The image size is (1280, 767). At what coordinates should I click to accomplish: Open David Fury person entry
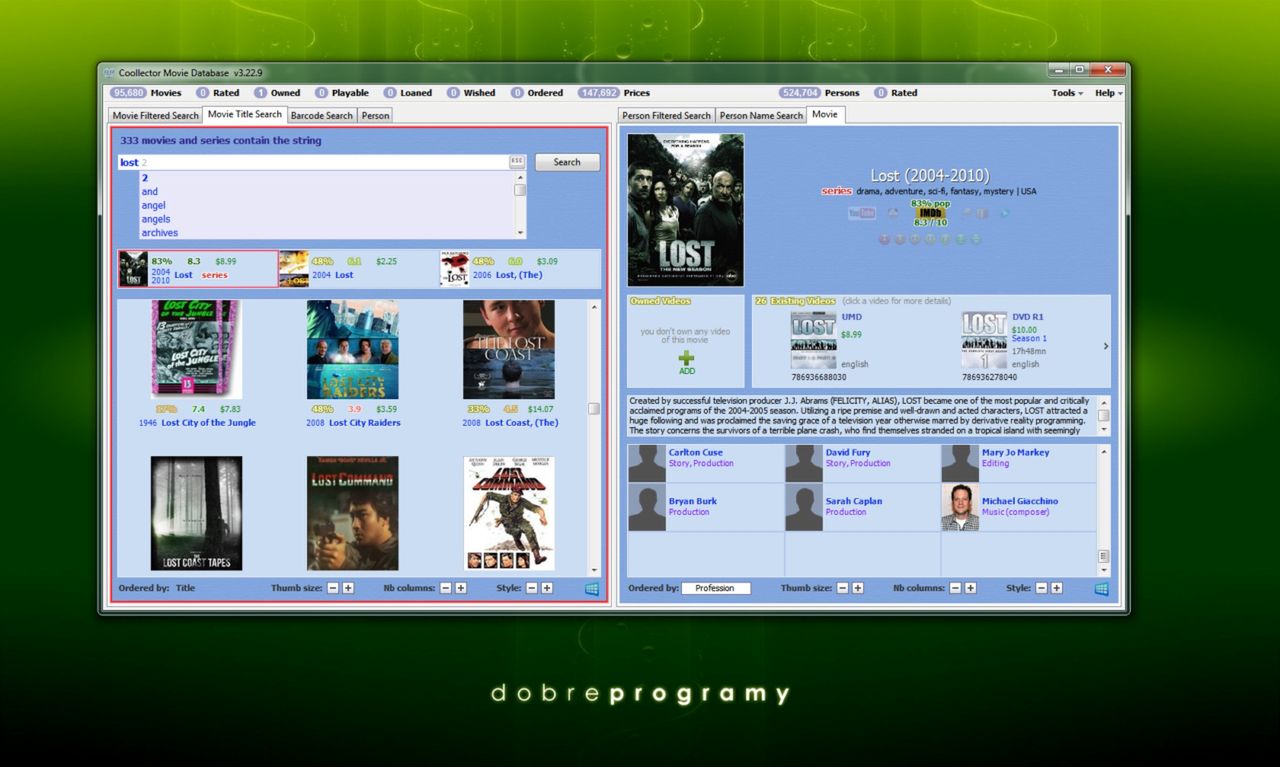tap(862, 462)
